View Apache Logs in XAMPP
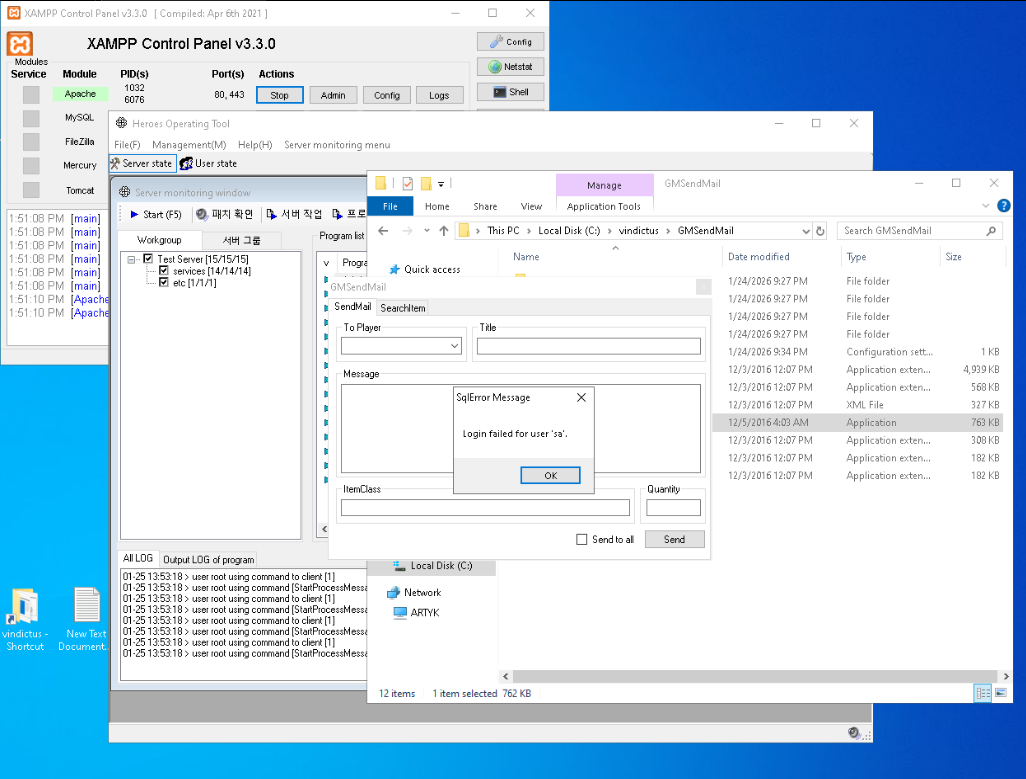1026x779 pixels. click(439, 95)
